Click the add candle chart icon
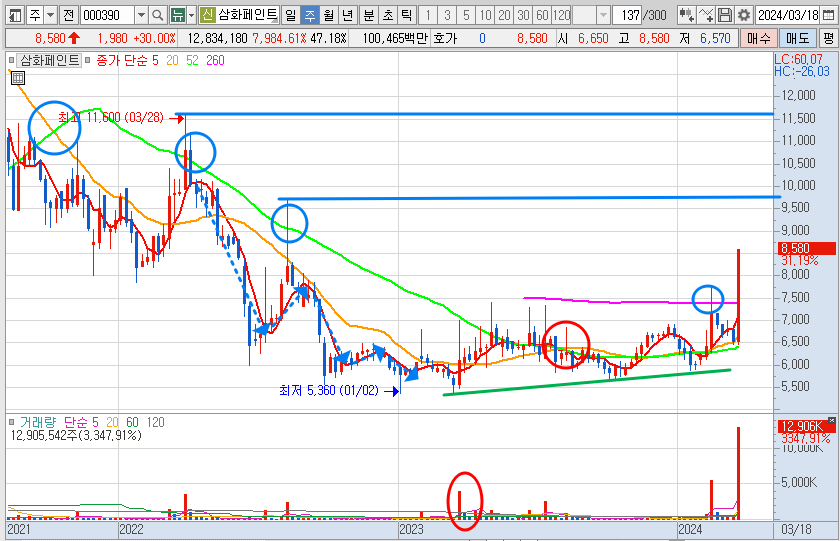840x541 pixels. click(x=686, y=15)
